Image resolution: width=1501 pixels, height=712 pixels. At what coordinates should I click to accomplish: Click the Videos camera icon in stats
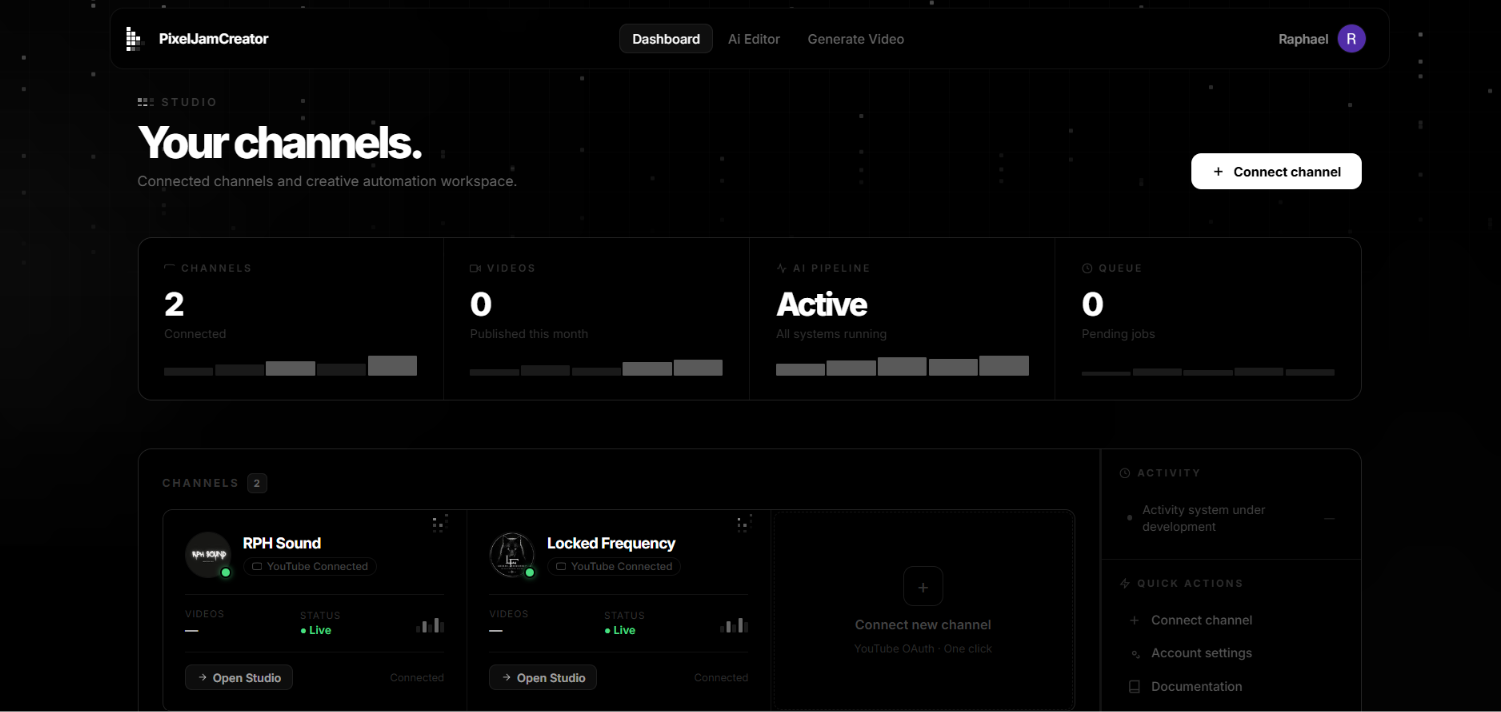pyautogui.click(x=476, y=268)
